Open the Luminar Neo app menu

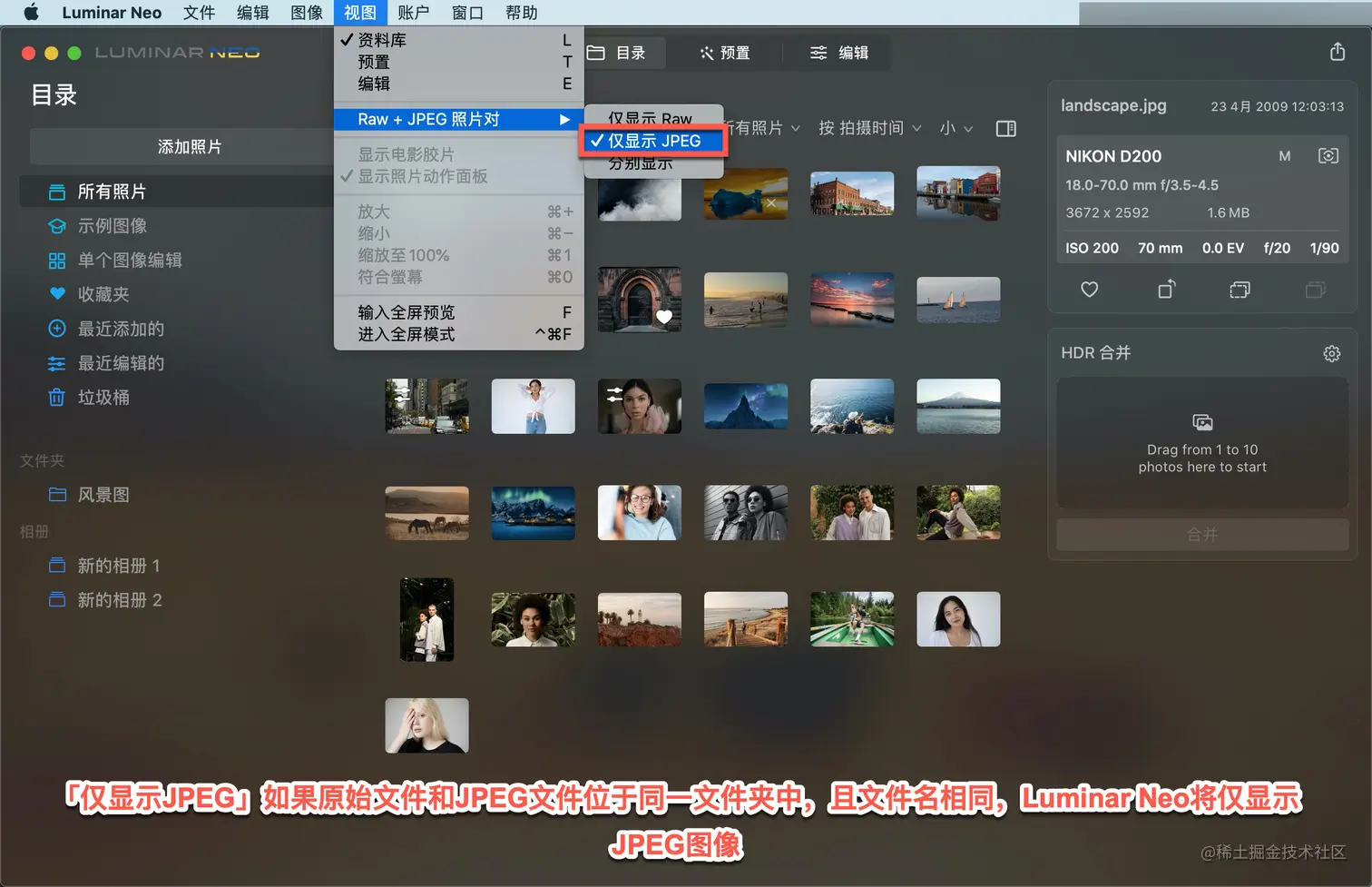tap(112, 13)
